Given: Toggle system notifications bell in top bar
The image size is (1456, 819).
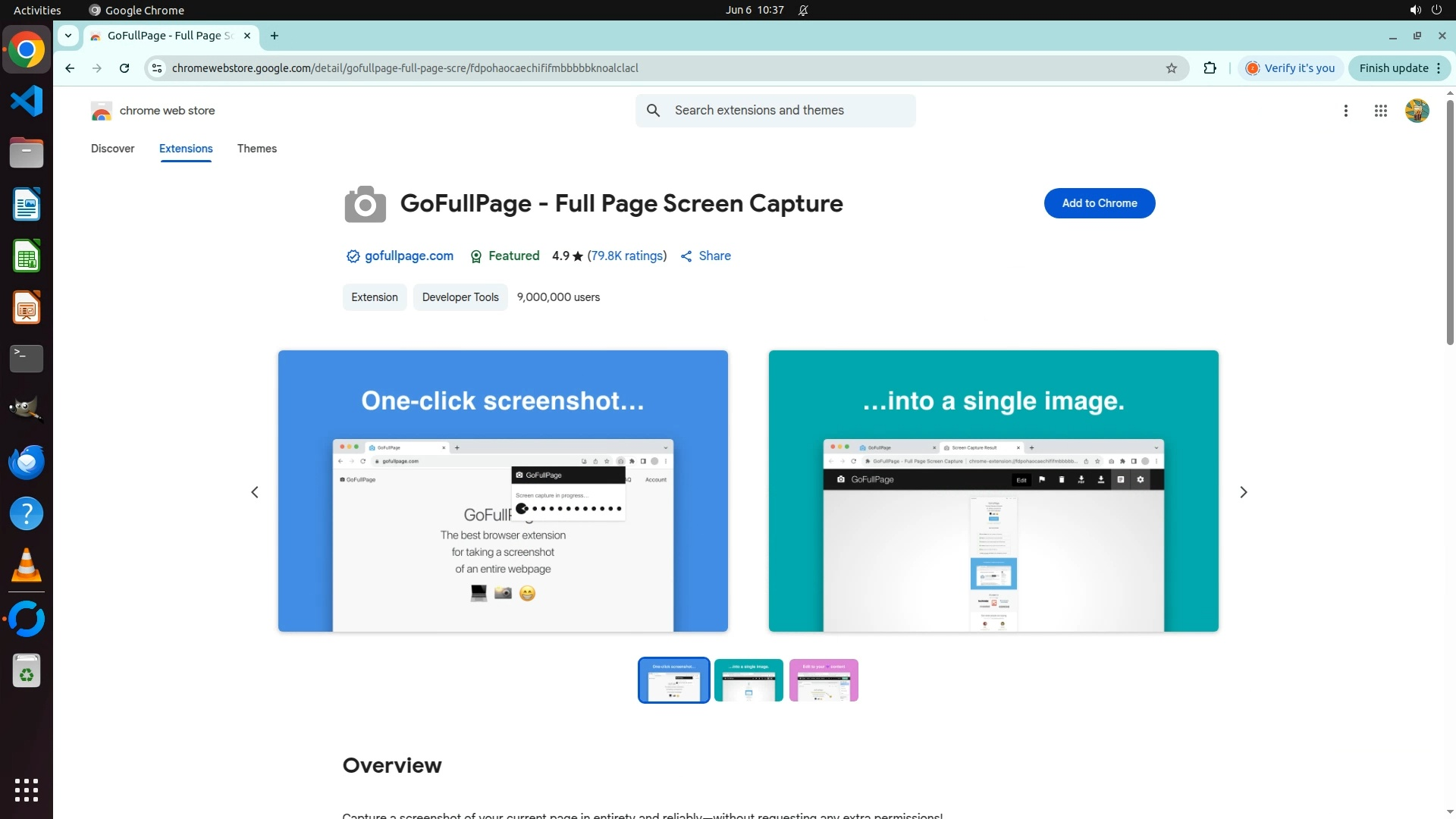Looking at the screenshot, I should pyautogui.click(x=803, y=10).
